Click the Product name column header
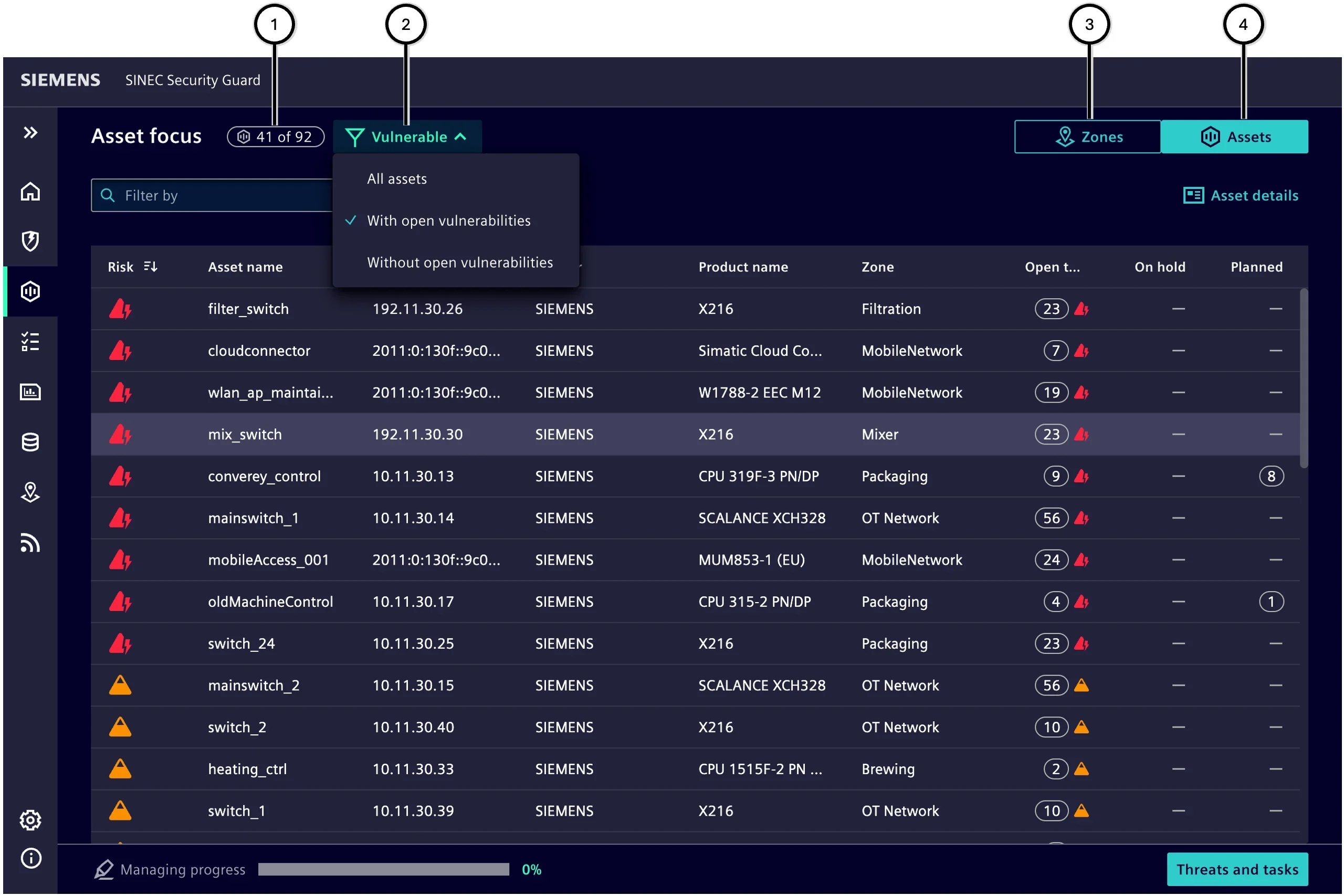 743,267
